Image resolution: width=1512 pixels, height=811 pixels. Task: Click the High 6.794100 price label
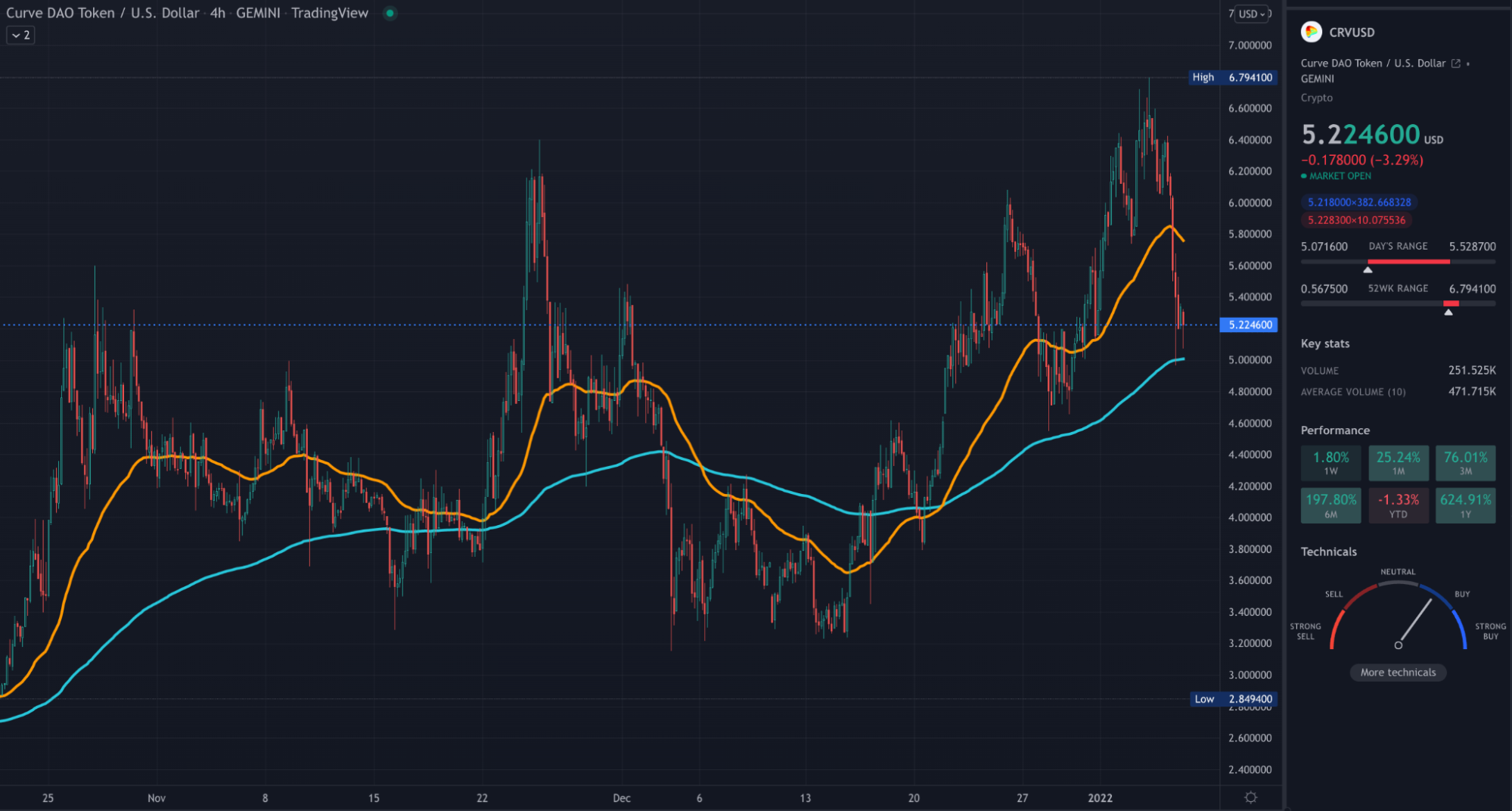[1233, 77]
